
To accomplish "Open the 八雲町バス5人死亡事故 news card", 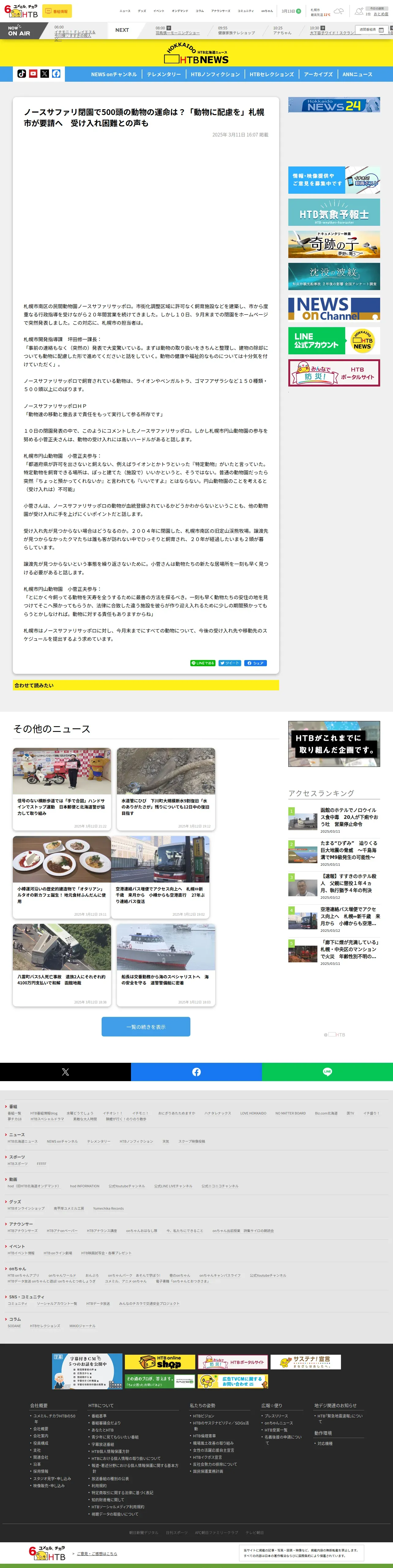I will 62,965.
